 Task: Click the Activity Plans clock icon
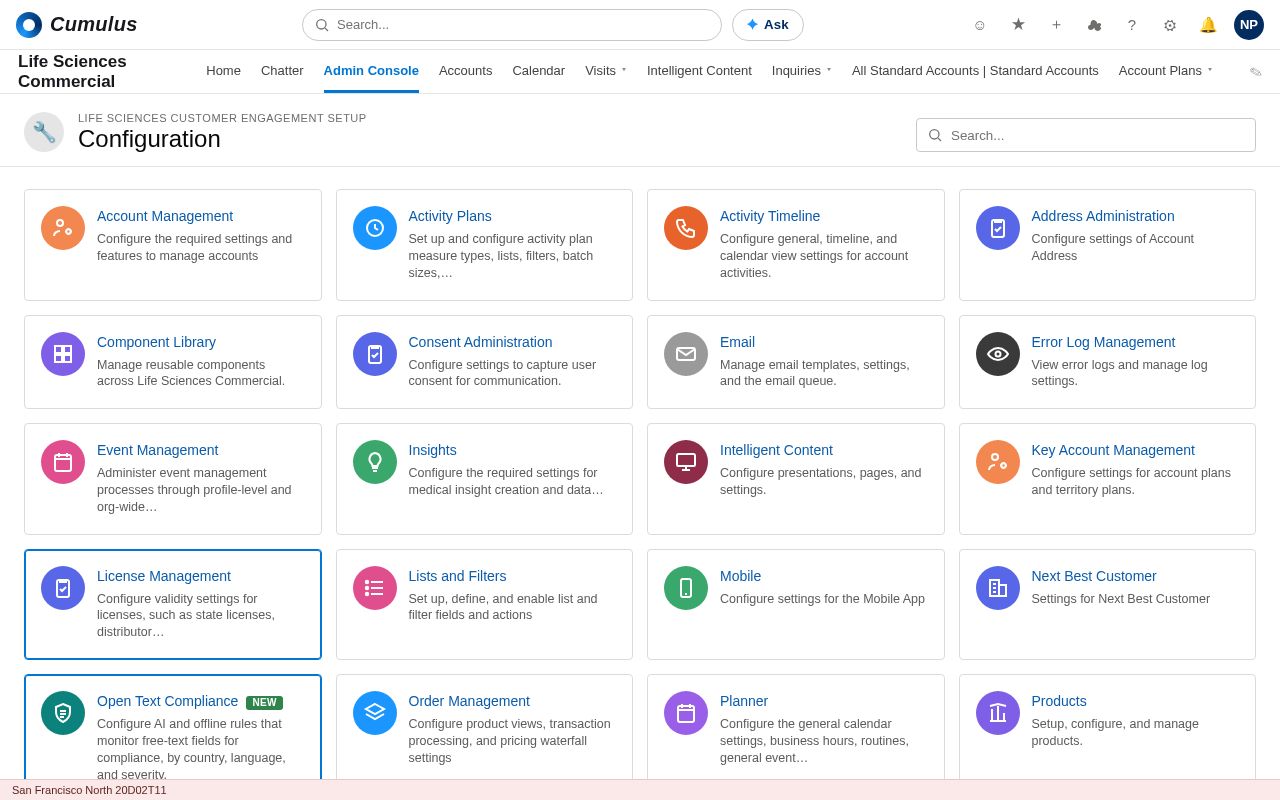(375, 228)
